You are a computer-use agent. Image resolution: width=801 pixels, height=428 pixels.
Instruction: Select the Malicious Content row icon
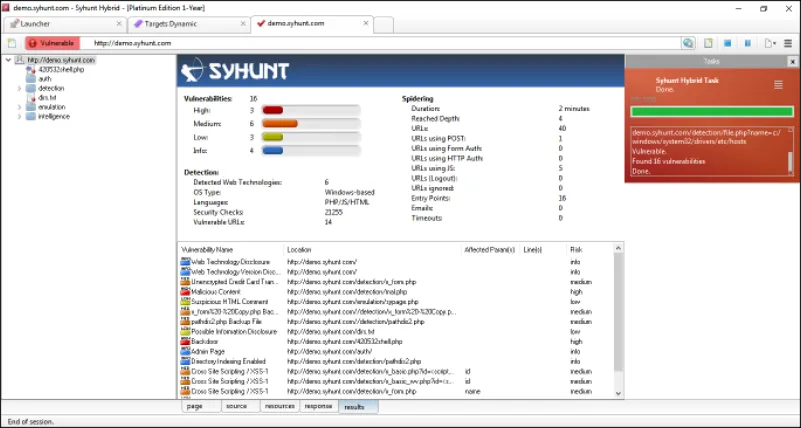coord(185,292)
